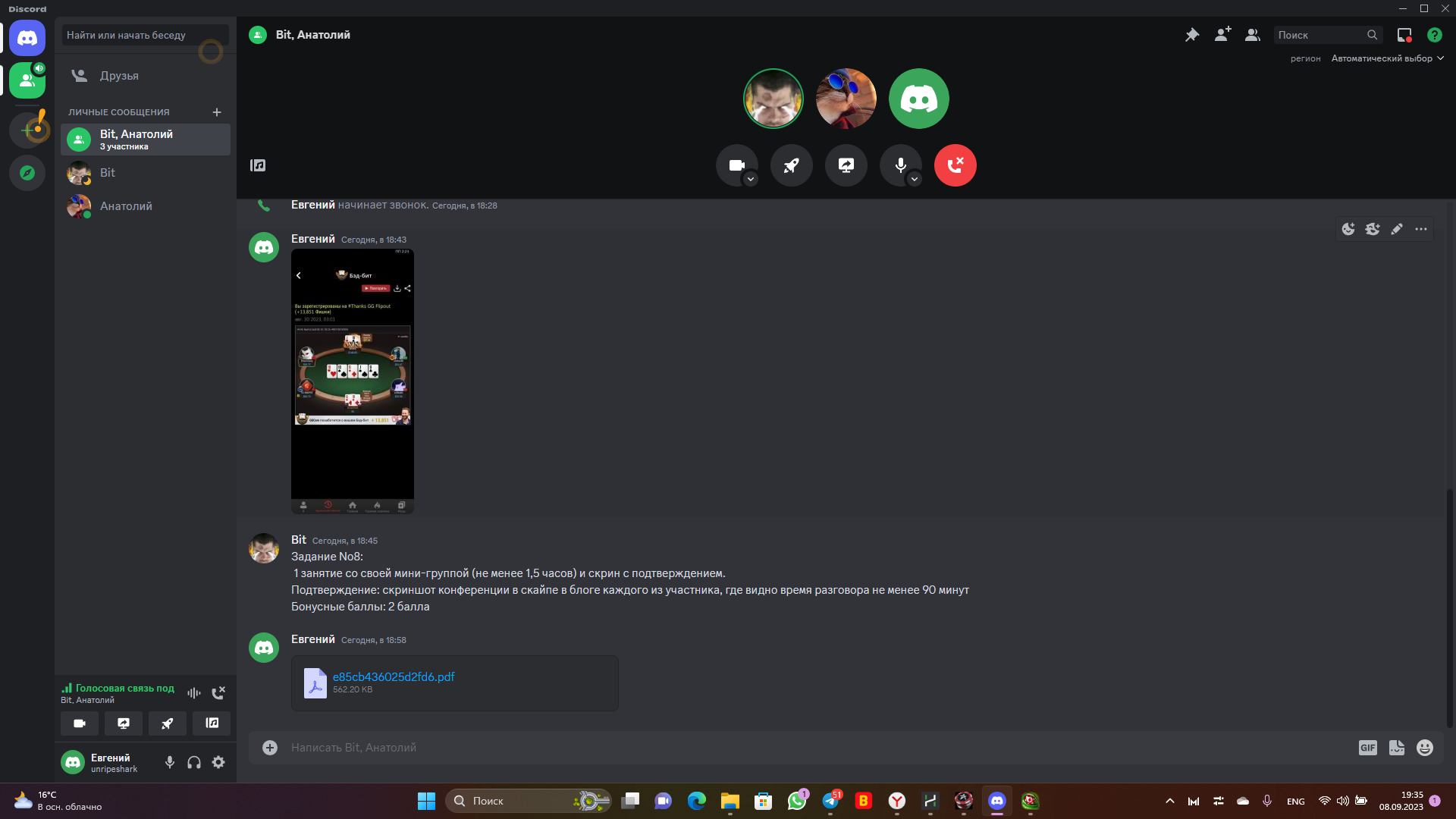Open Друзья friends tab
Viewport: 1456px width, 819px height.
(x=146, y=76)
